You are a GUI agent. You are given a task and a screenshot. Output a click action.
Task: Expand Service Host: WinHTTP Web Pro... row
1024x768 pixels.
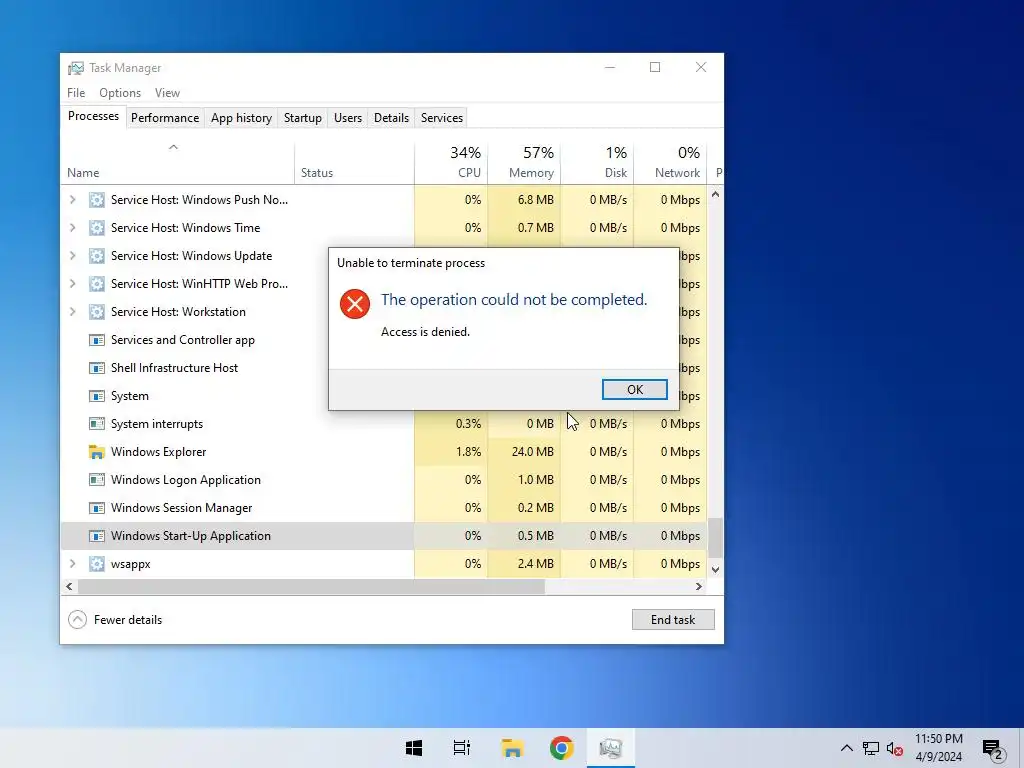pyautogui.click(x=72, y=284)
